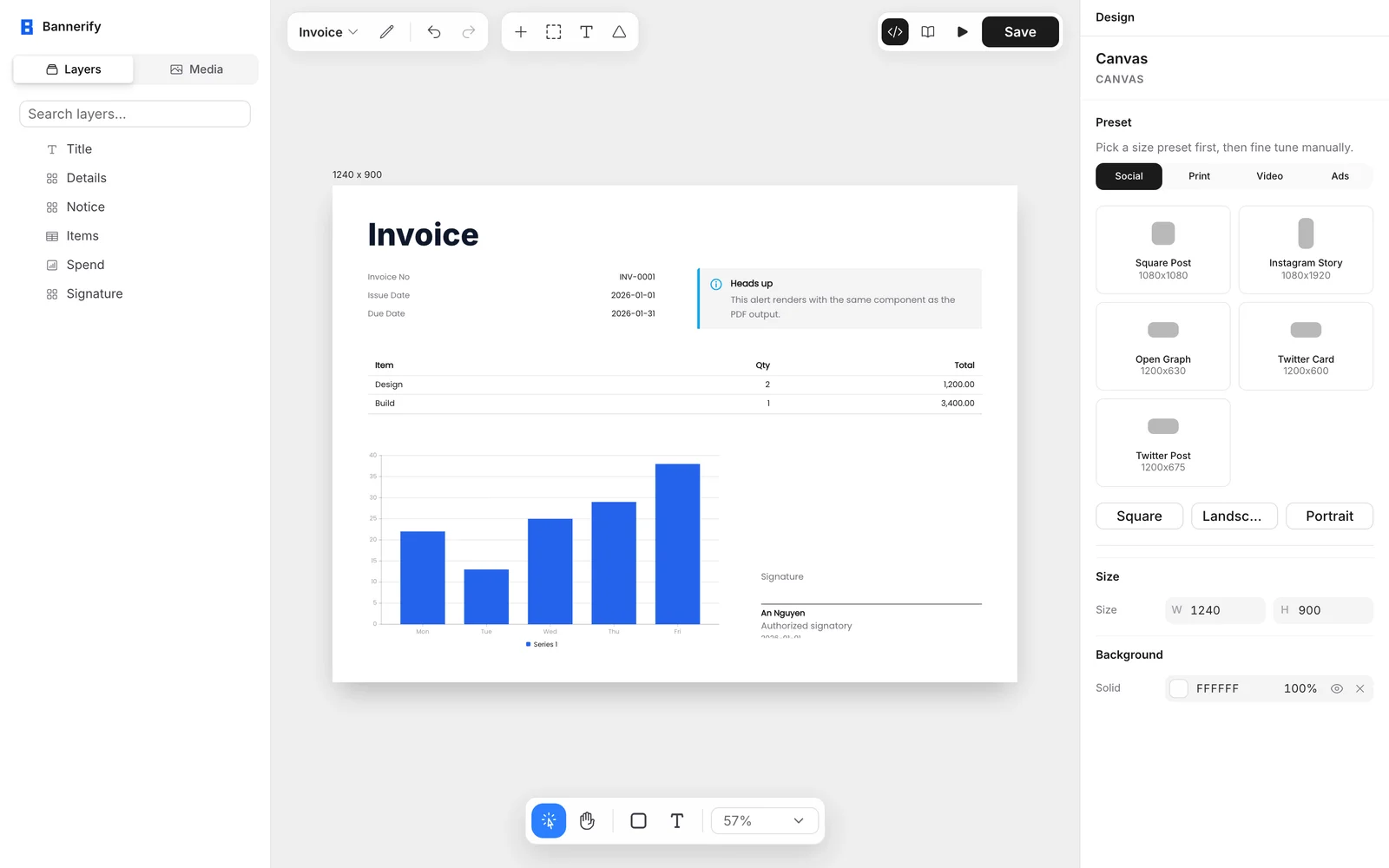Open the 57% zoom dropdown
Screen dimensions: 1389x868
point(764,820)
